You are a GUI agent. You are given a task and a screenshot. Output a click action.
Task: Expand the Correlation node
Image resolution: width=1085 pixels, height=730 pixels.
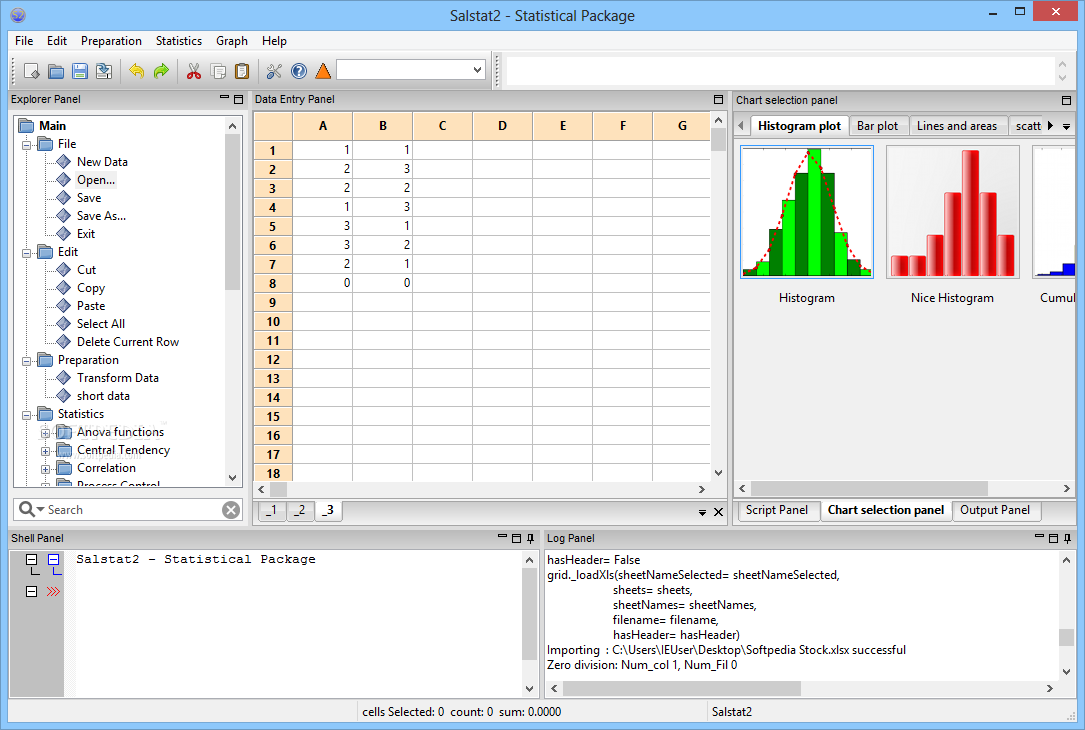pos(46,468)
